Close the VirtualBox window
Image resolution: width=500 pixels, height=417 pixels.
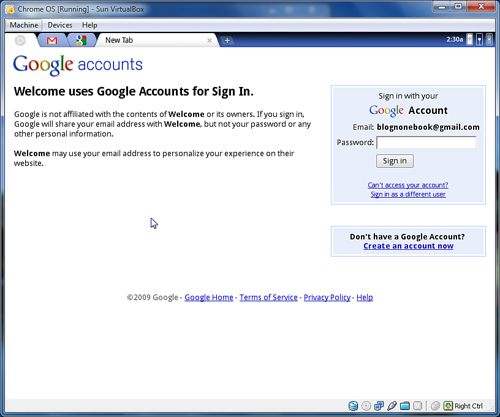click(x=480, y=7)
